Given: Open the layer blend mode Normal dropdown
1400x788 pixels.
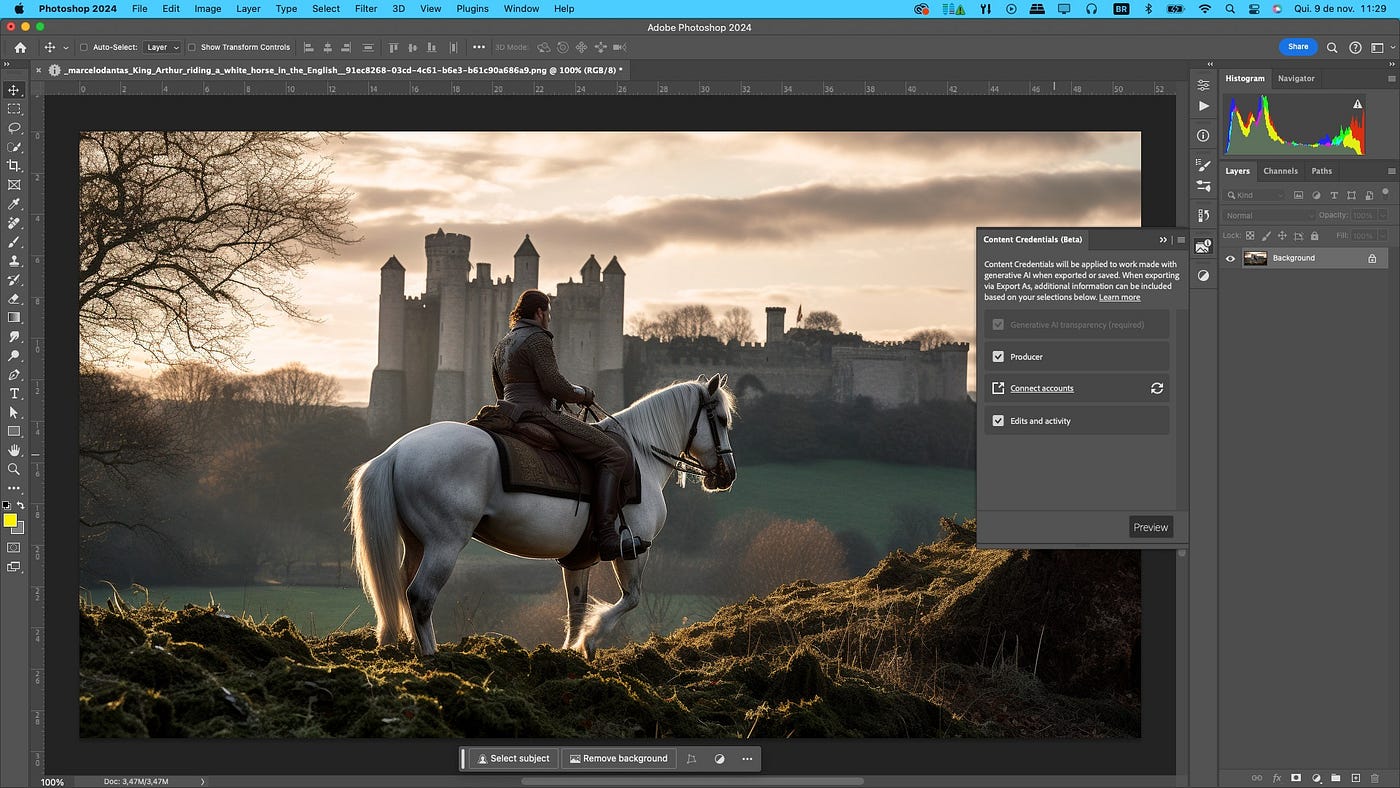Looking at the screenshot, I should pyautogui.click(x=1269, y=215).
